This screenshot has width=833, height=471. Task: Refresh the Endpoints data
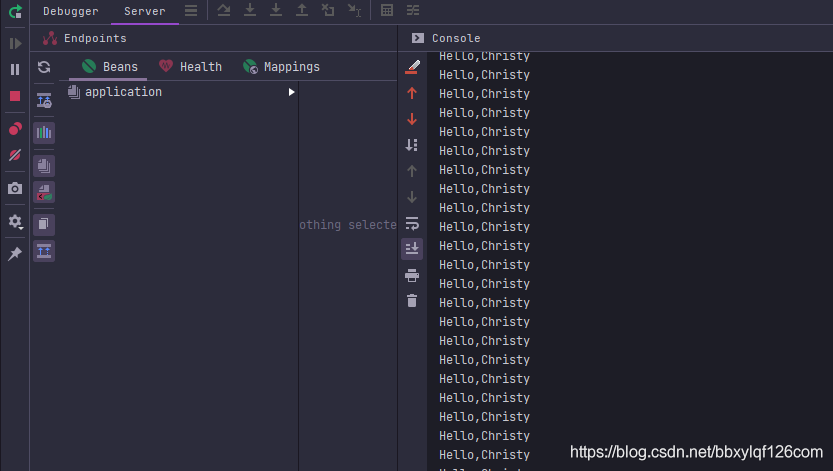coord(44,67)
